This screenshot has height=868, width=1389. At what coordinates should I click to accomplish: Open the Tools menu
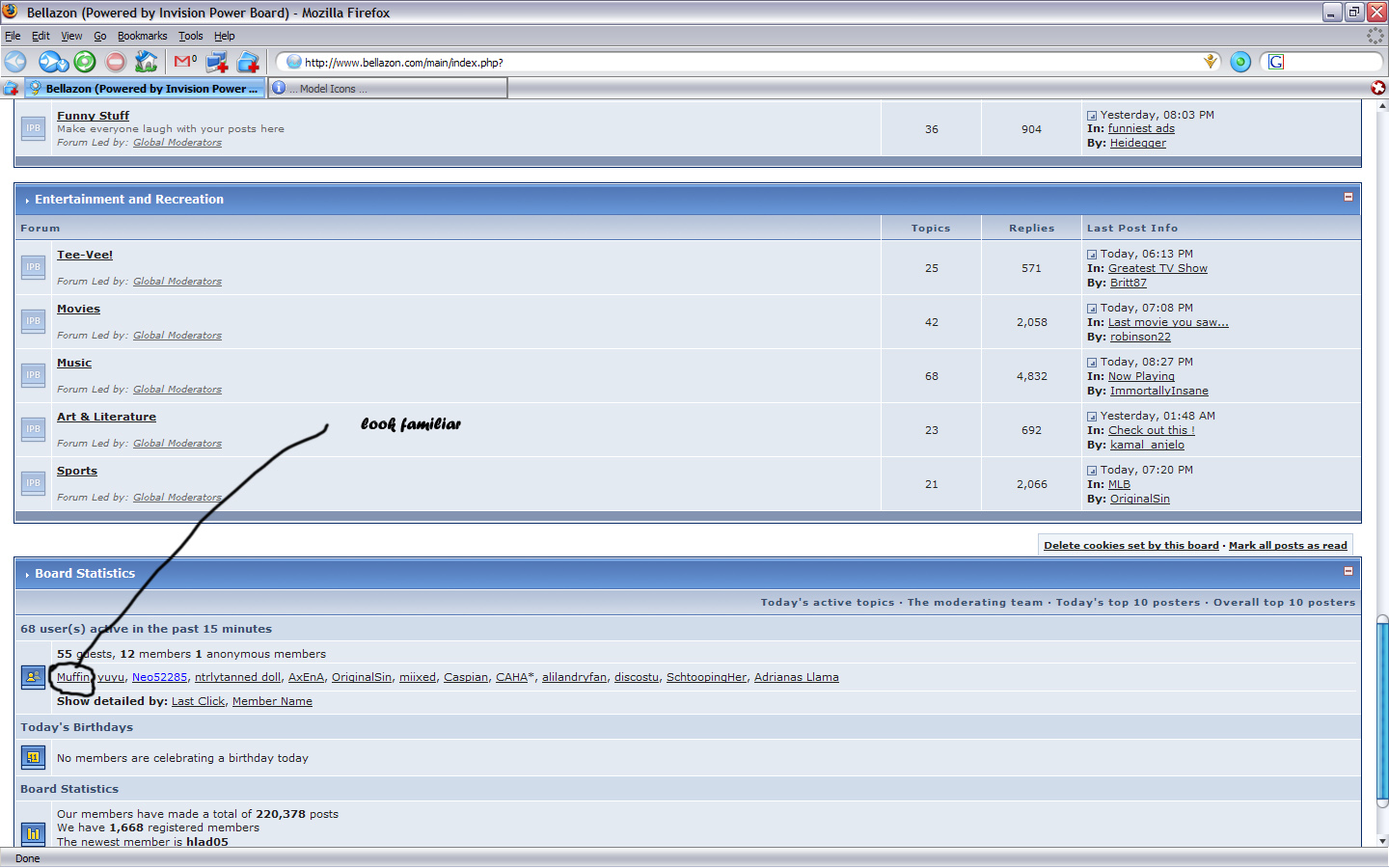190,36
